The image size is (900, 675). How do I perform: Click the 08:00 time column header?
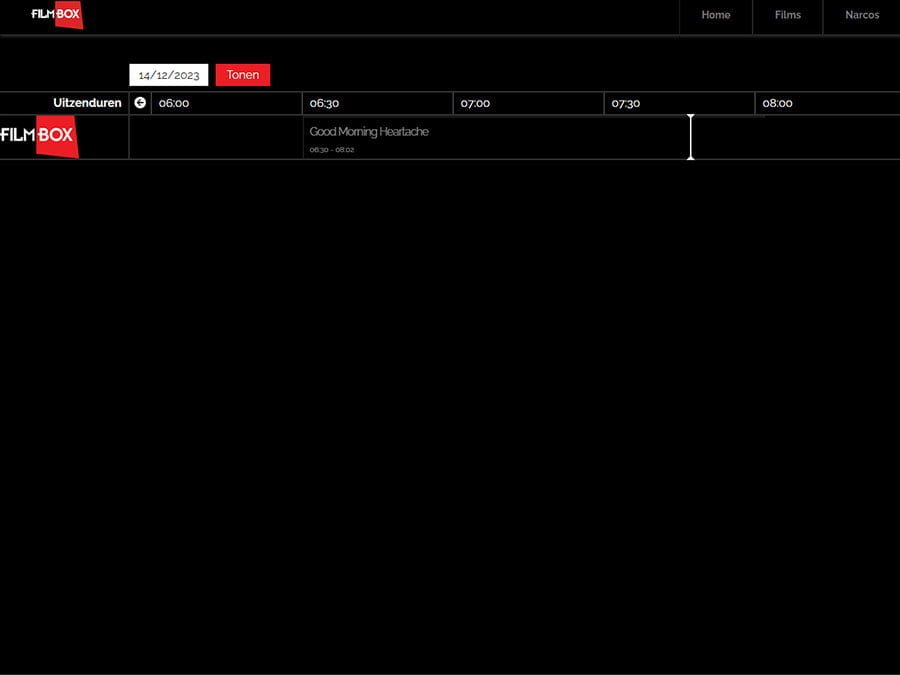(x=777, y=102)
